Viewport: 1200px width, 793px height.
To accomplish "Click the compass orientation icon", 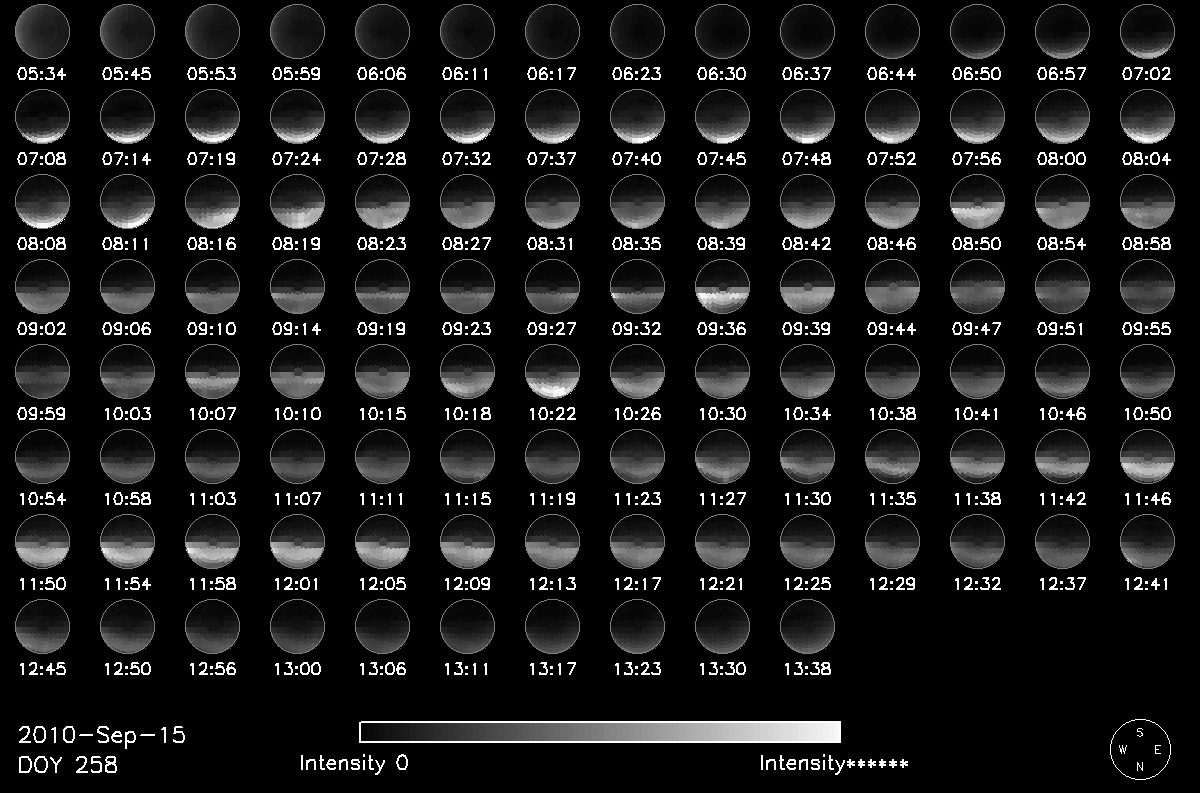I will [x=1140, y=748].
